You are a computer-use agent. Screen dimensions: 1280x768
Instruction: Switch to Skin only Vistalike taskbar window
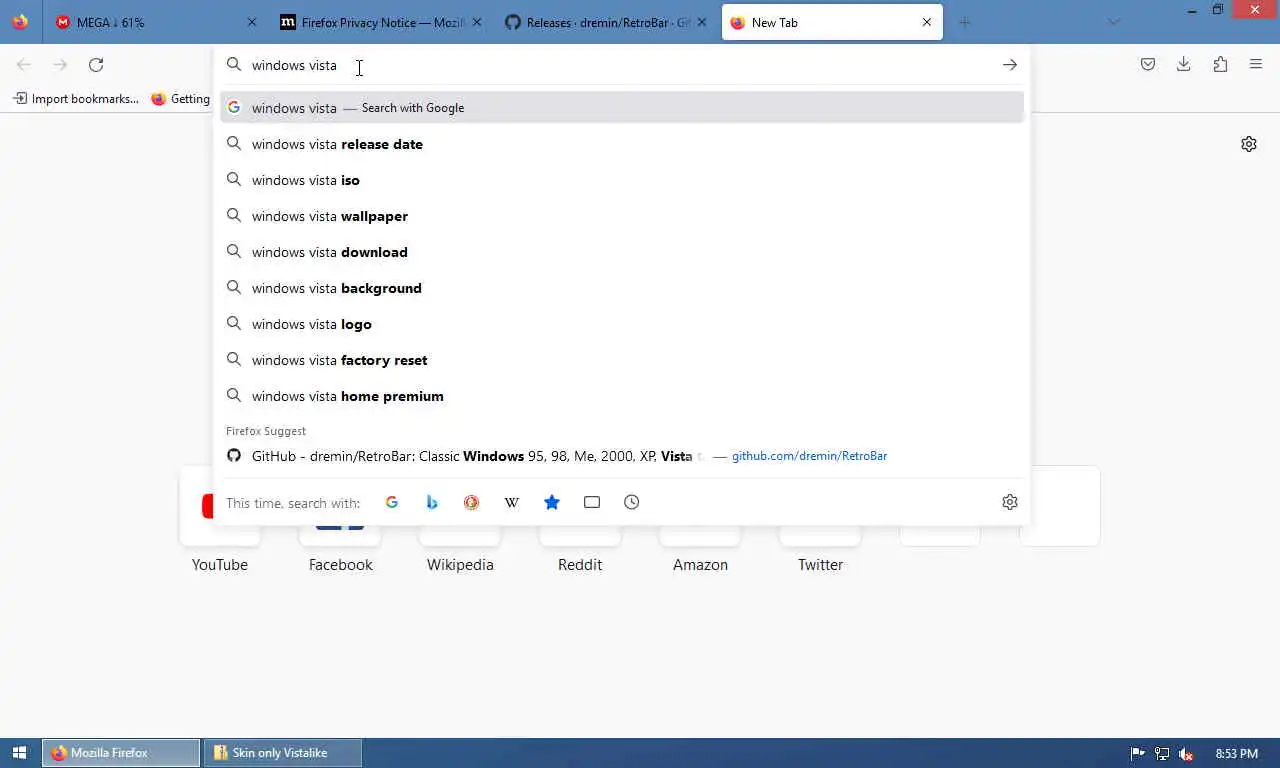(283, 753)
